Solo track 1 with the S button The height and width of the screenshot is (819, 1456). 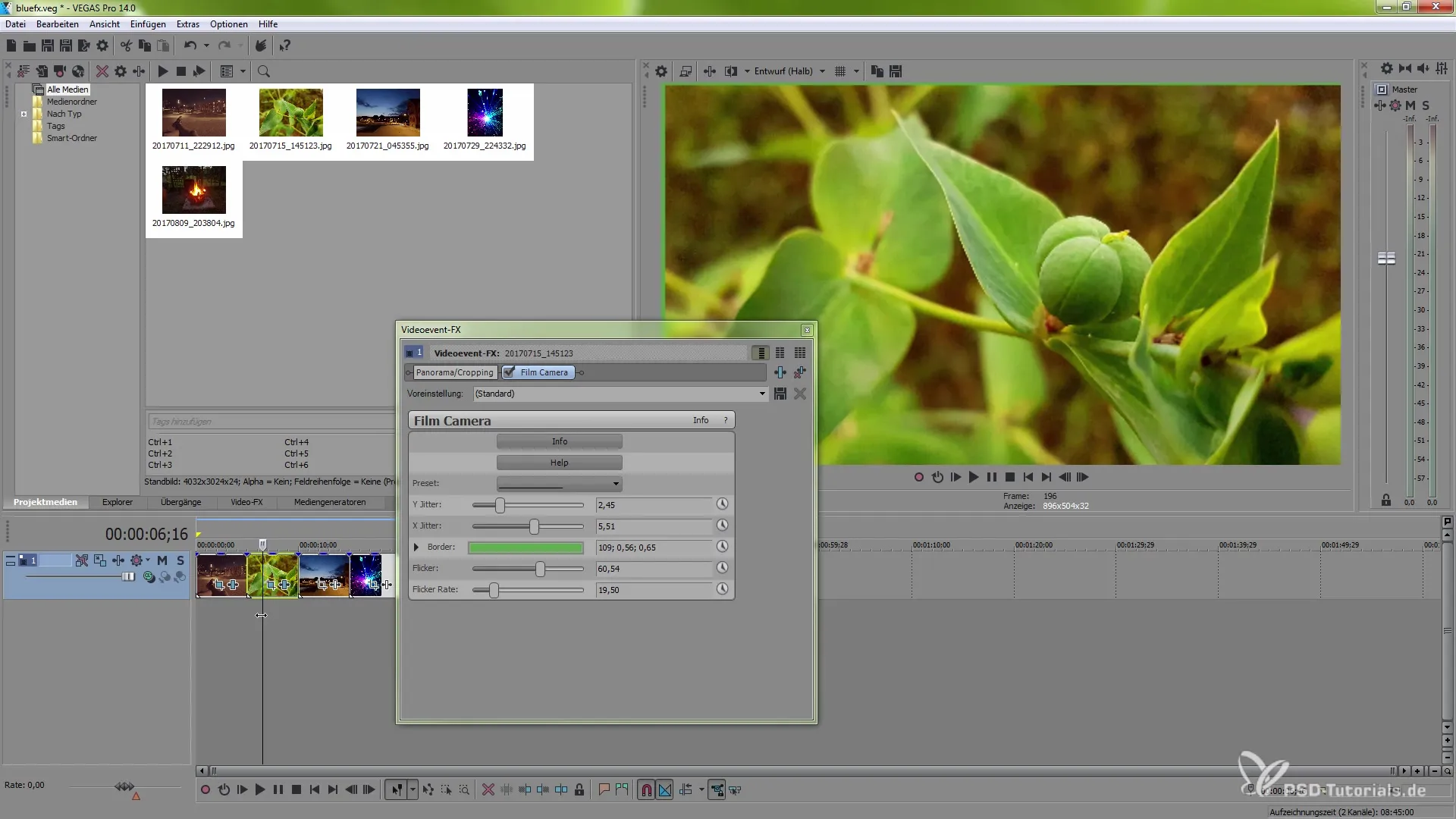coord(180,560)
